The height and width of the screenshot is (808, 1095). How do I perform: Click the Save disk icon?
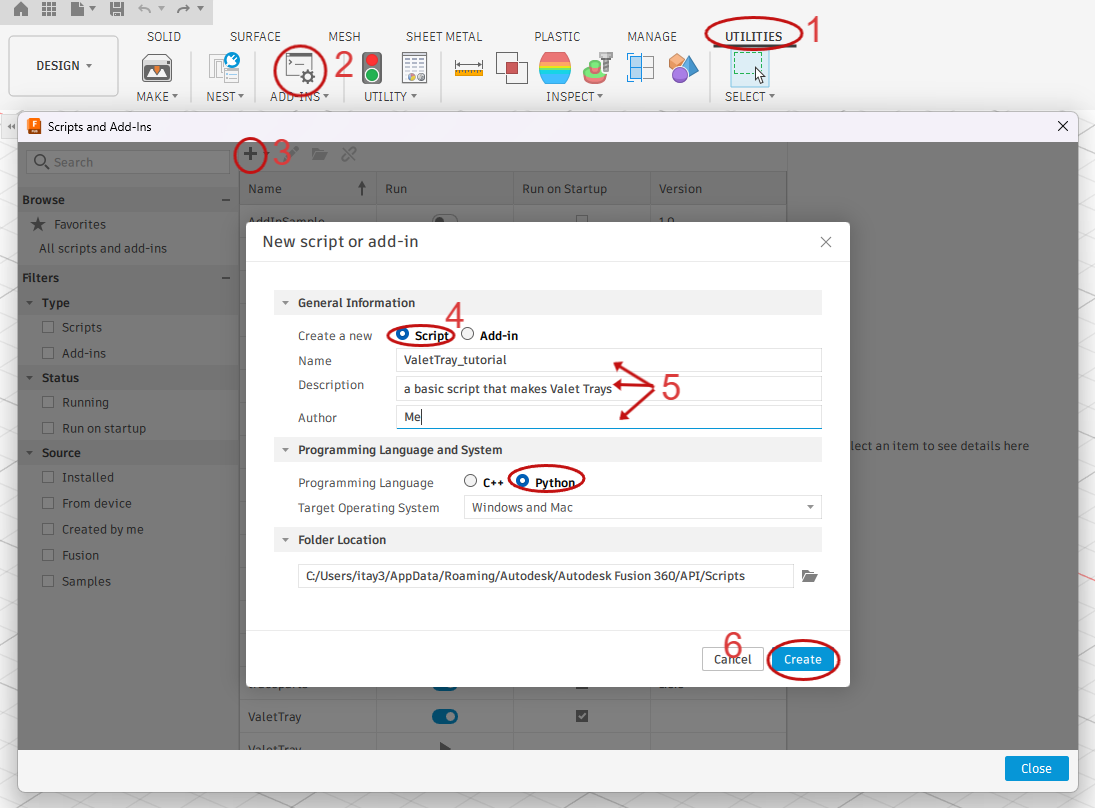tap(117, 9)
